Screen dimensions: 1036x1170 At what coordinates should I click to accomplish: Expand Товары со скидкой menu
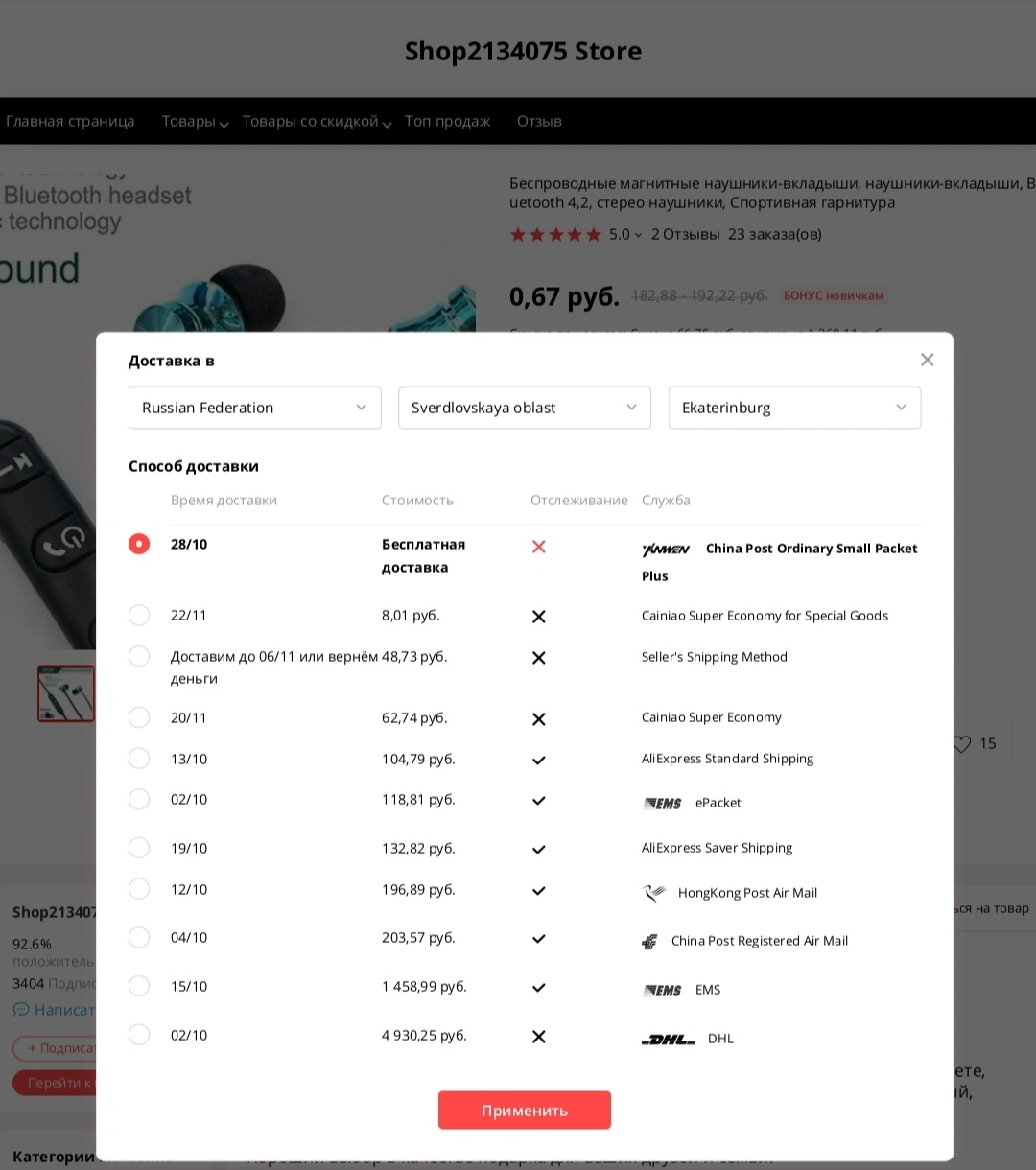(317, 121)
